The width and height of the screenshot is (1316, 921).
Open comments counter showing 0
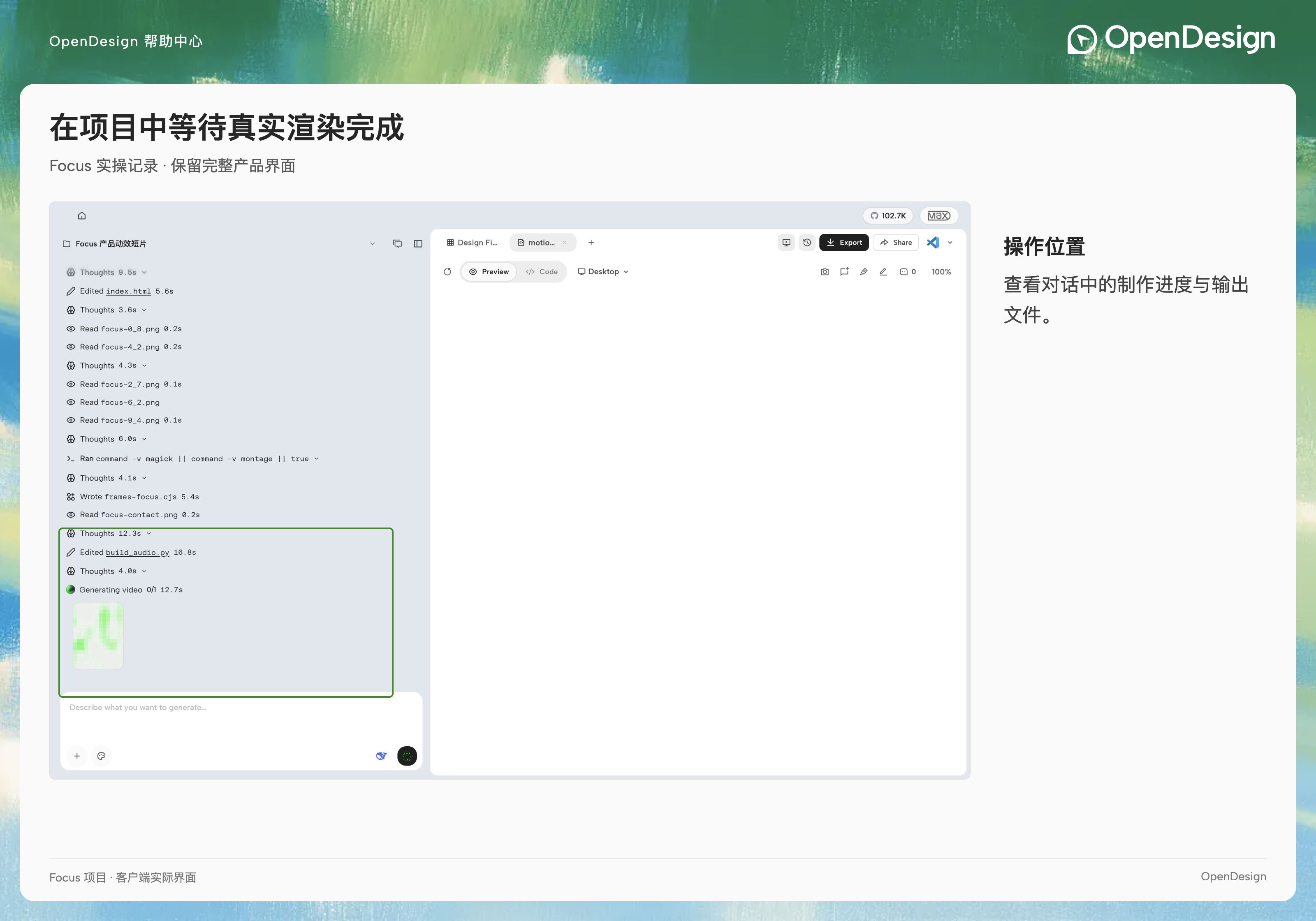(x=908, y=272)
